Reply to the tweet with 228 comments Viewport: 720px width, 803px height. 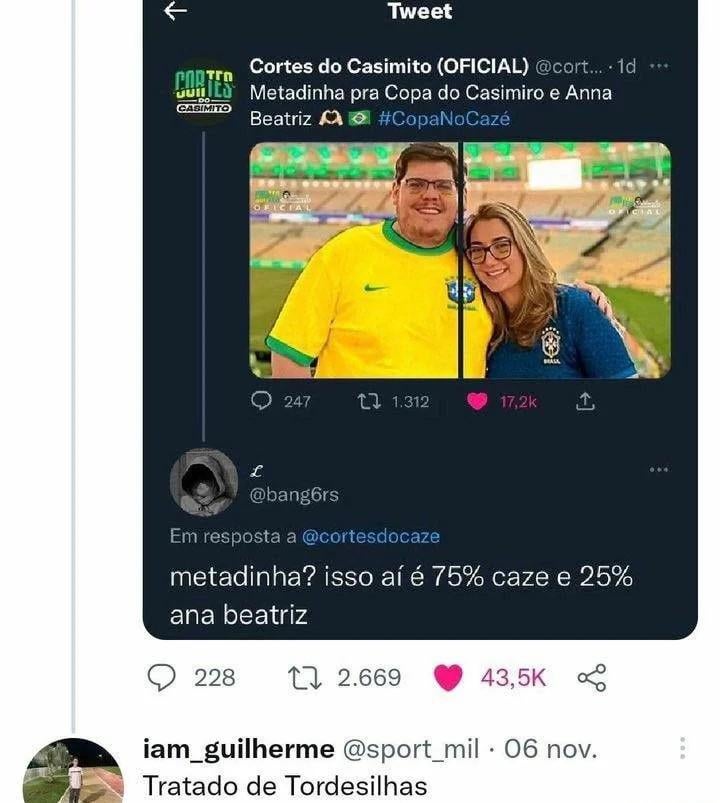(162, 678)
